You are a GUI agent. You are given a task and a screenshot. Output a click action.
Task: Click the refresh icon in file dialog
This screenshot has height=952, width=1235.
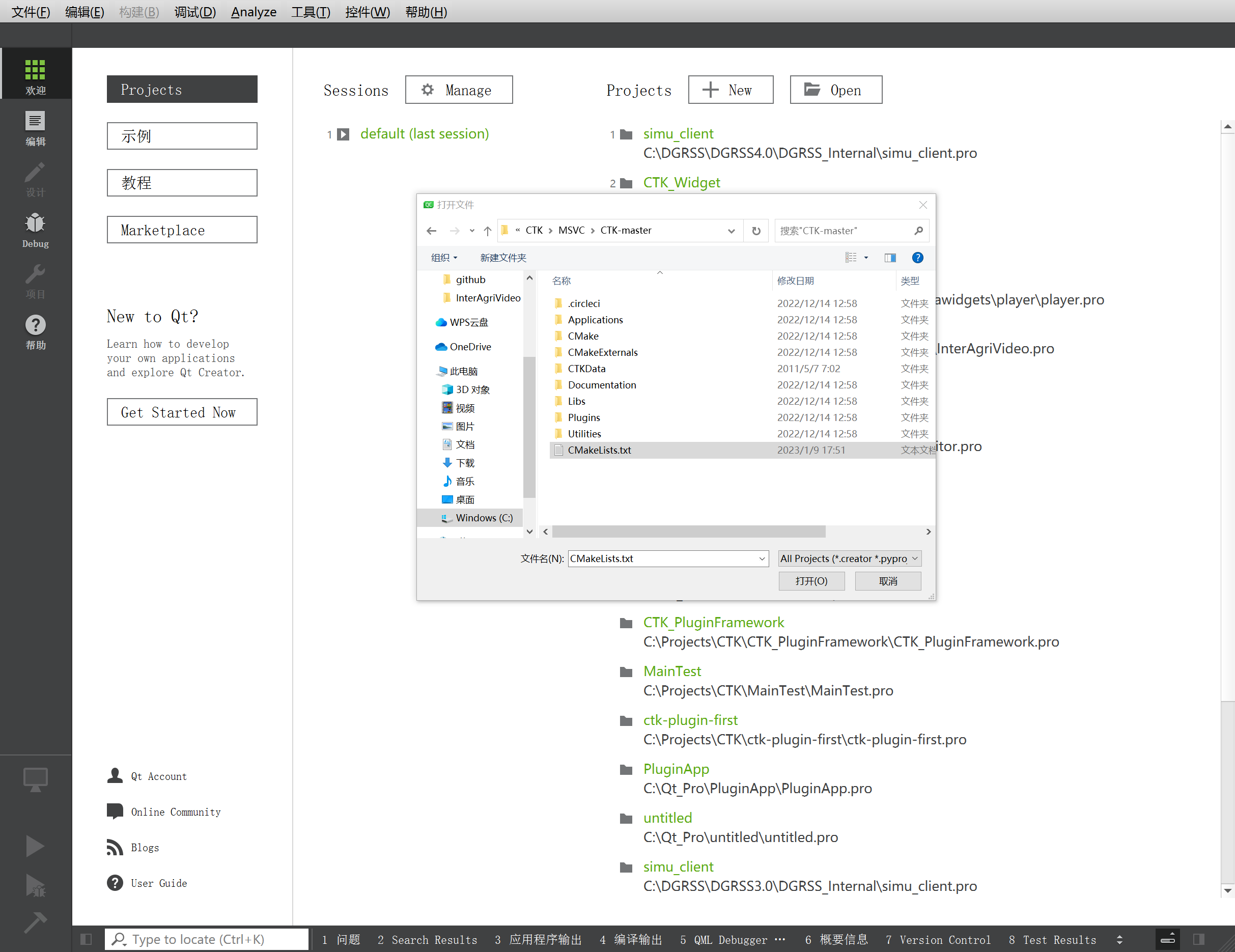(756, 231)
